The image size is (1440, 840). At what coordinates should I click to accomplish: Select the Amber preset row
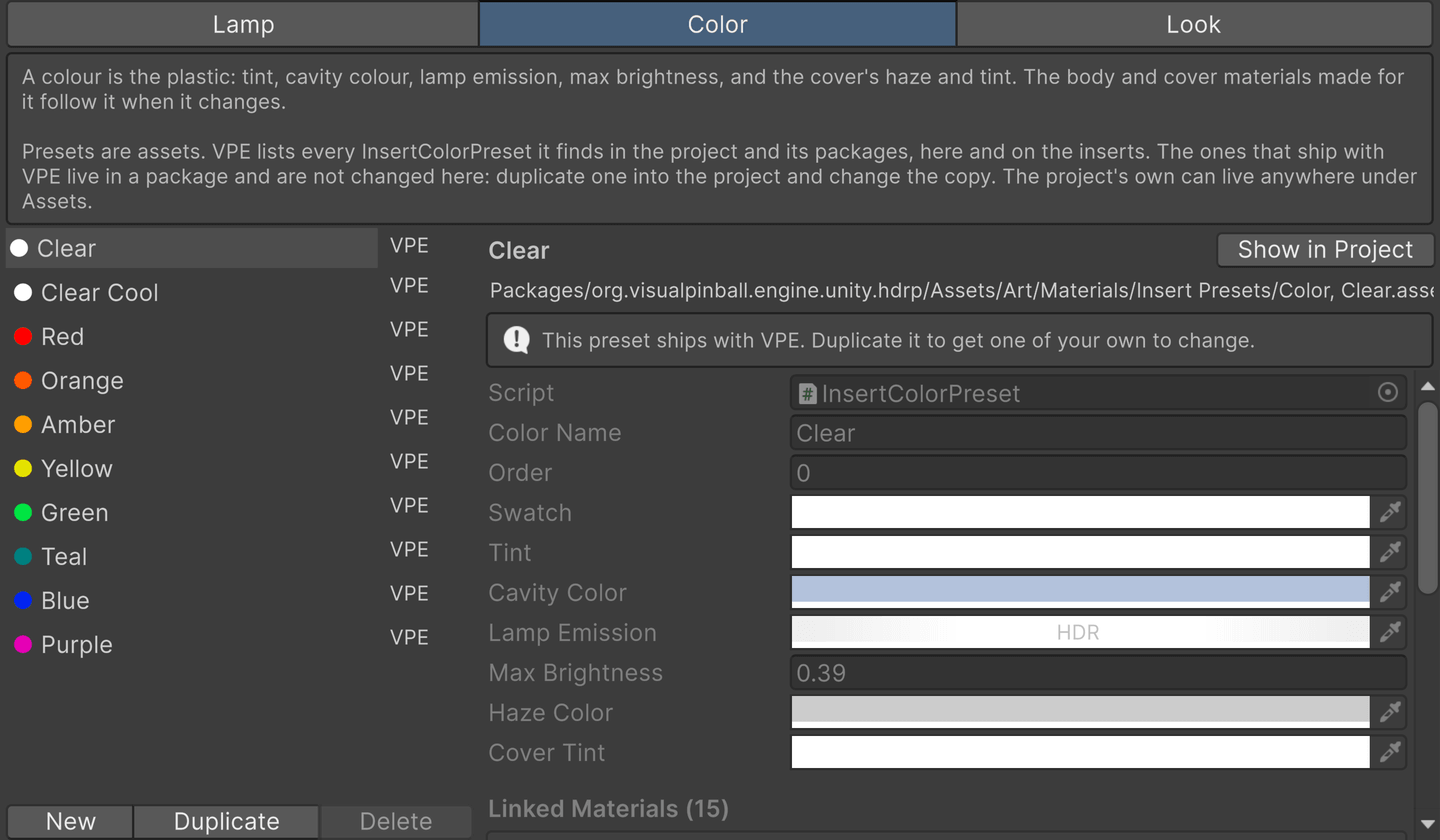click(192, 425)
